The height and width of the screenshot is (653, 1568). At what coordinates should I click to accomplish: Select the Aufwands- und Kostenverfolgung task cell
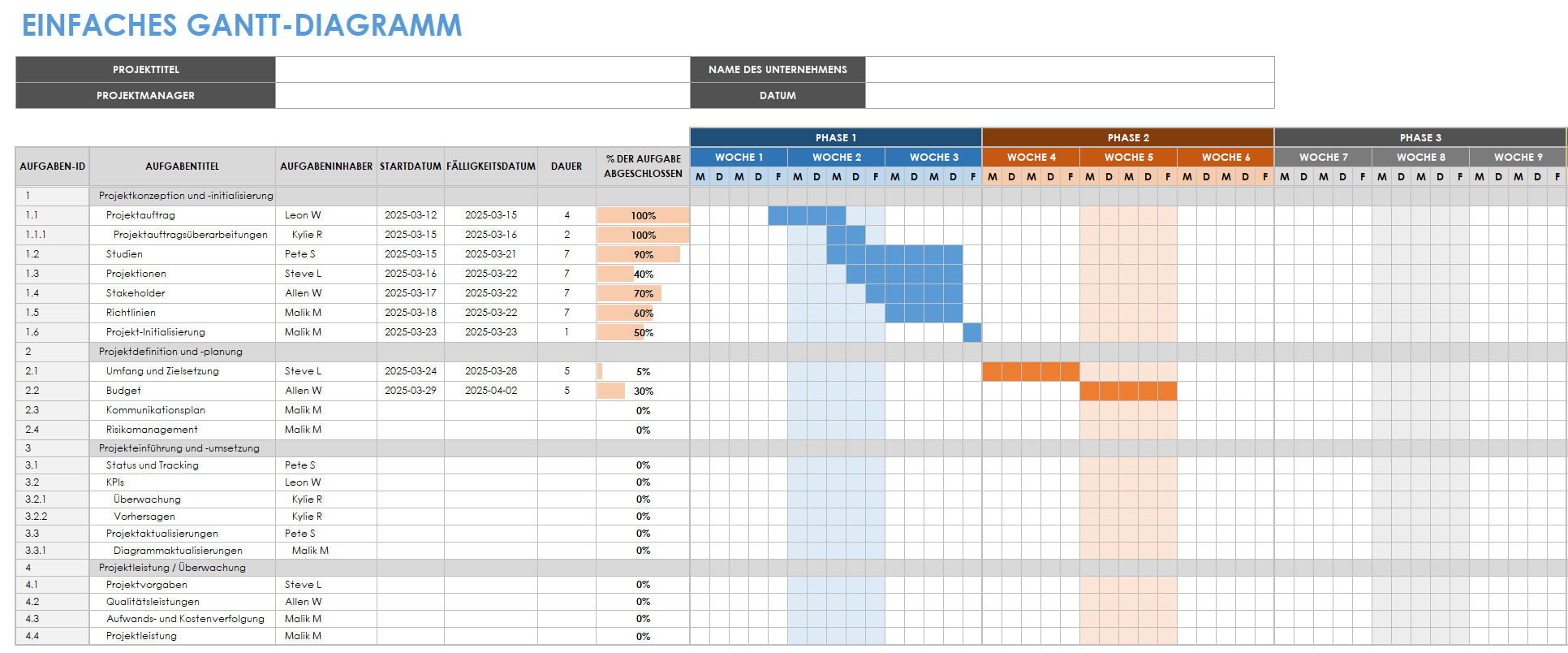click(x=183, y=619)
